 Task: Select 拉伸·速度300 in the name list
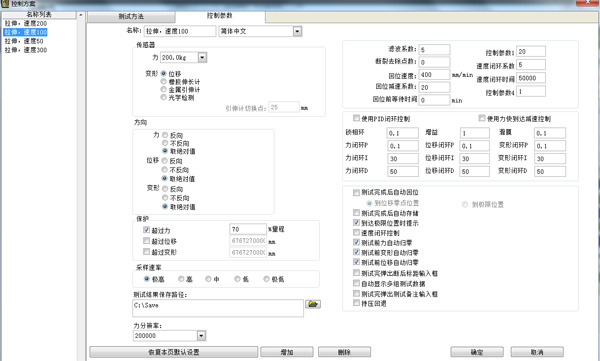click(x=26, y=50)
